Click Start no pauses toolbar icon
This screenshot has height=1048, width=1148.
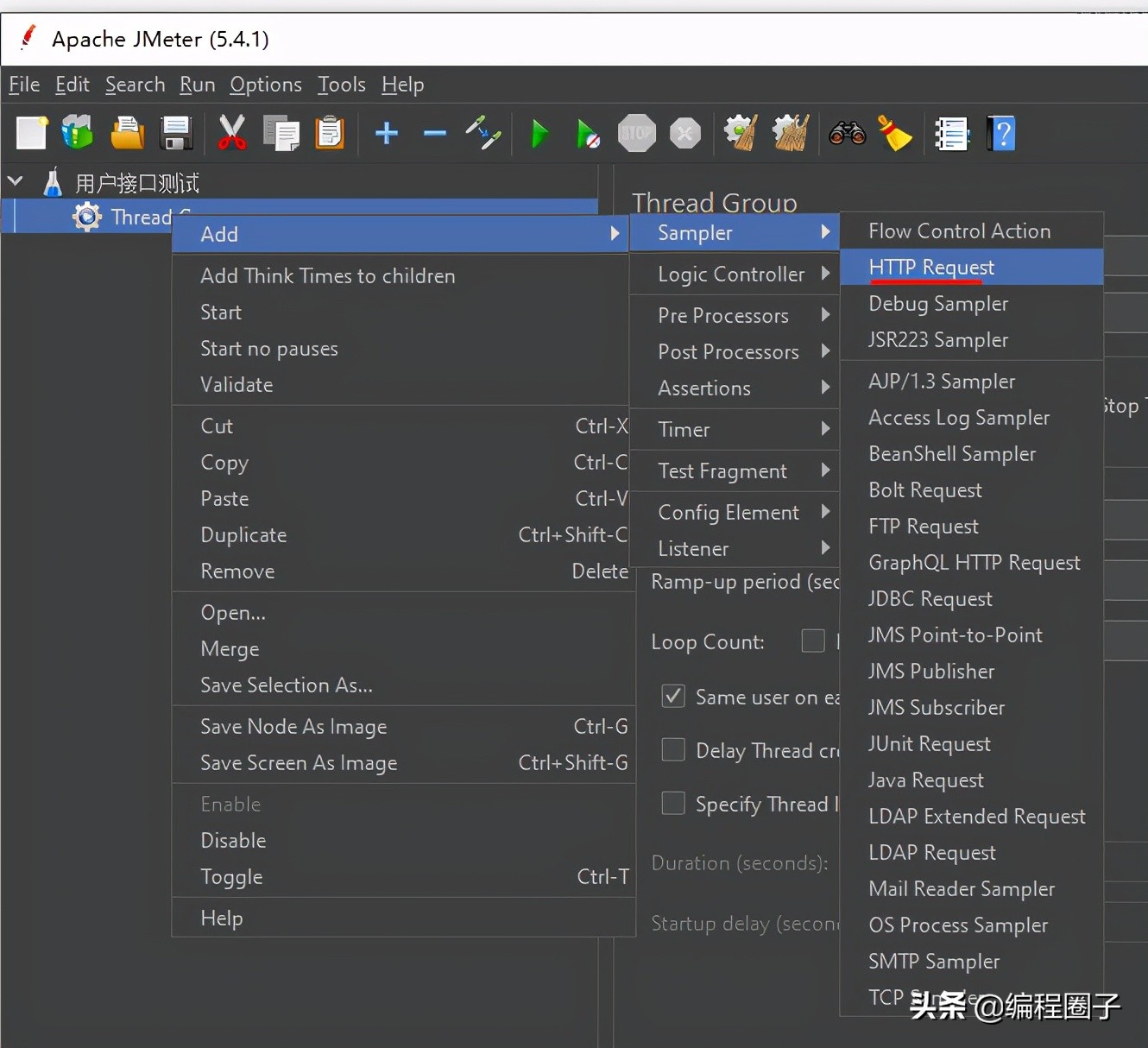tap(588, 133)
